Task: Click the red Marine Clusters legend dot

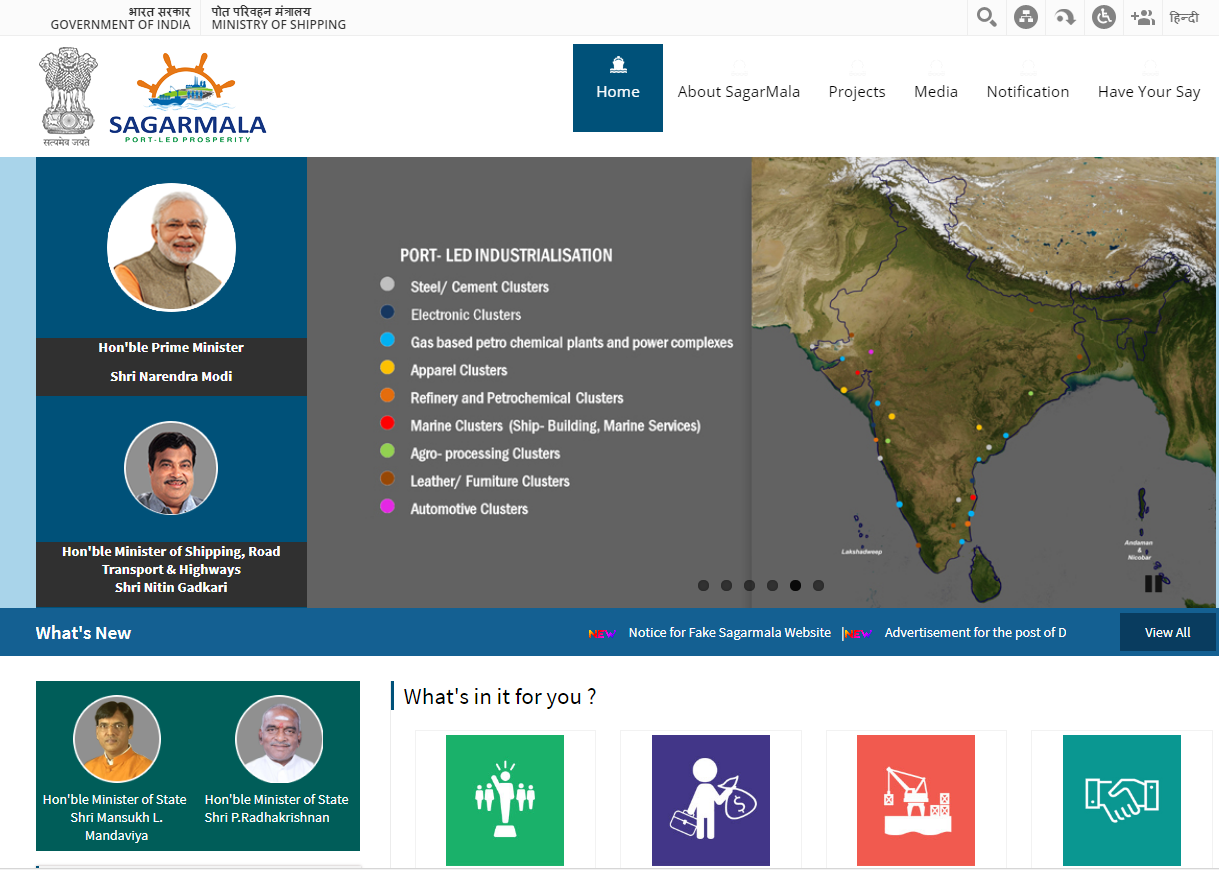Action: [x=387, y=424]
